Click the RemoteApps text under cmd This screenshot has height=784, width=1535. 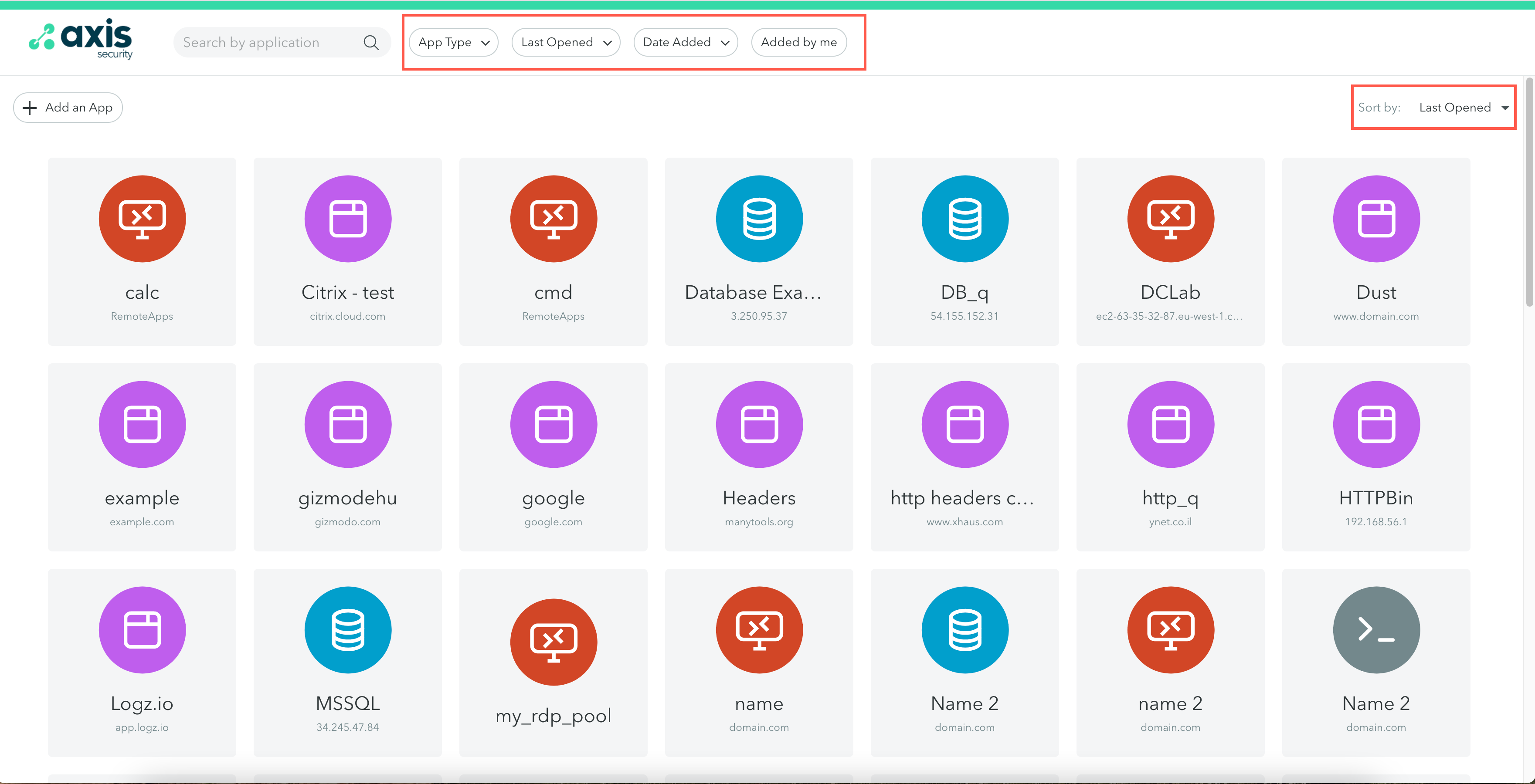553,316
